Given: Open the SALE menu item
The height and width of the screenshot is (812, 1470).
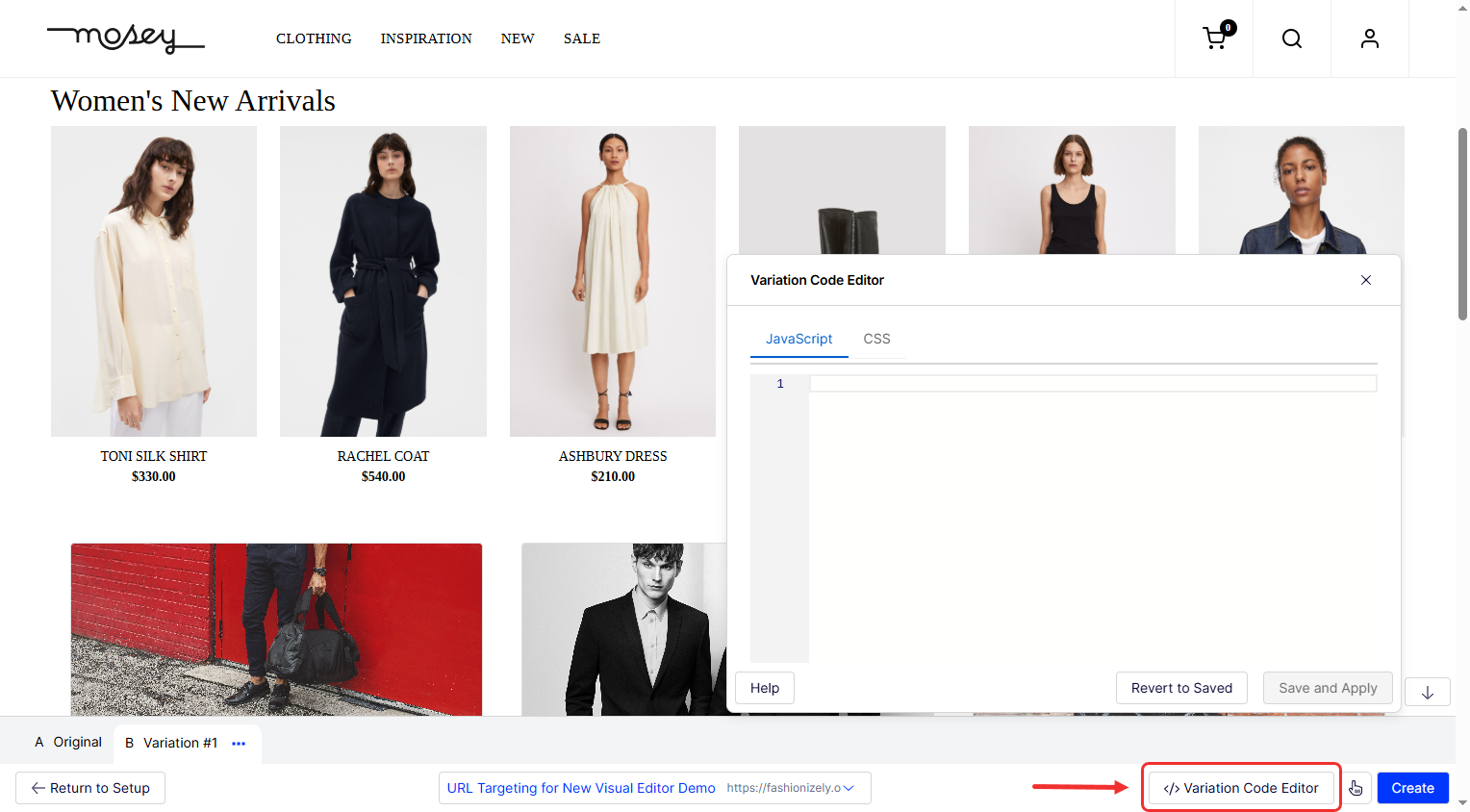Looking at the screenshot, I should point(581,38).
